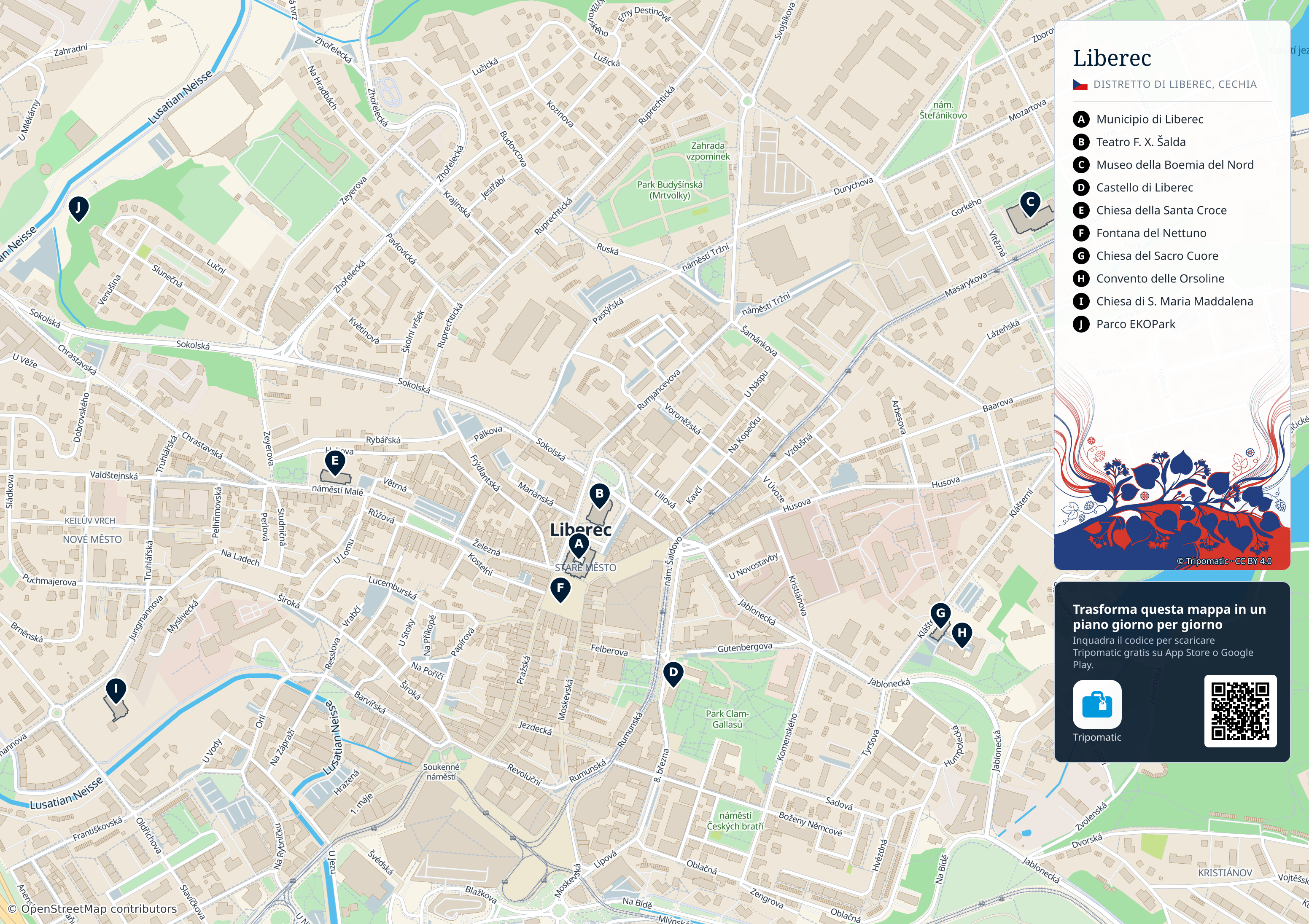Click the 'nám. Štefánikovo' label
1309x924 pixels.
tap(943, 110)
